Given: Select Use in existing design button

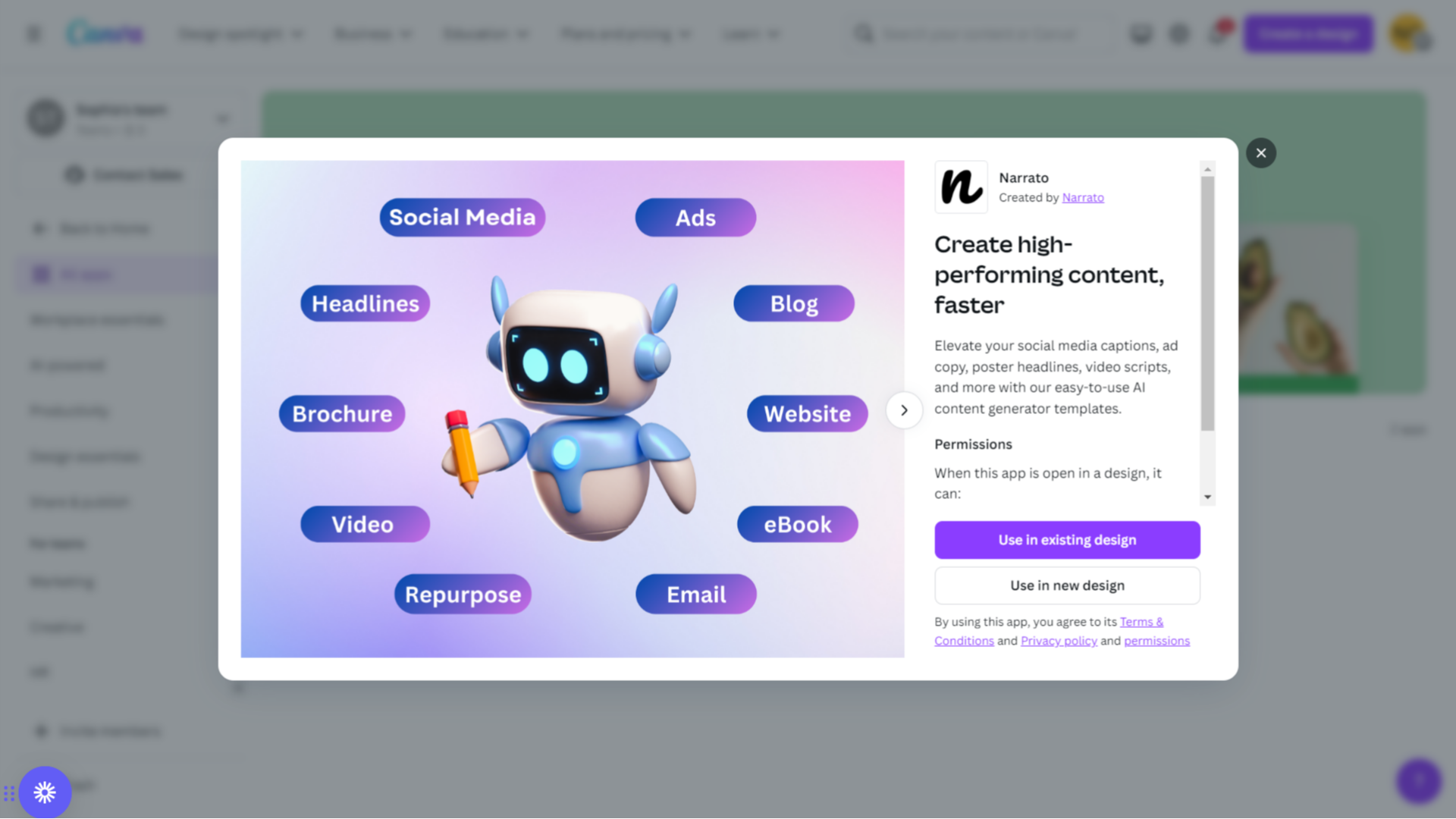Looking at the screenshot, I should click(1067, 540).
